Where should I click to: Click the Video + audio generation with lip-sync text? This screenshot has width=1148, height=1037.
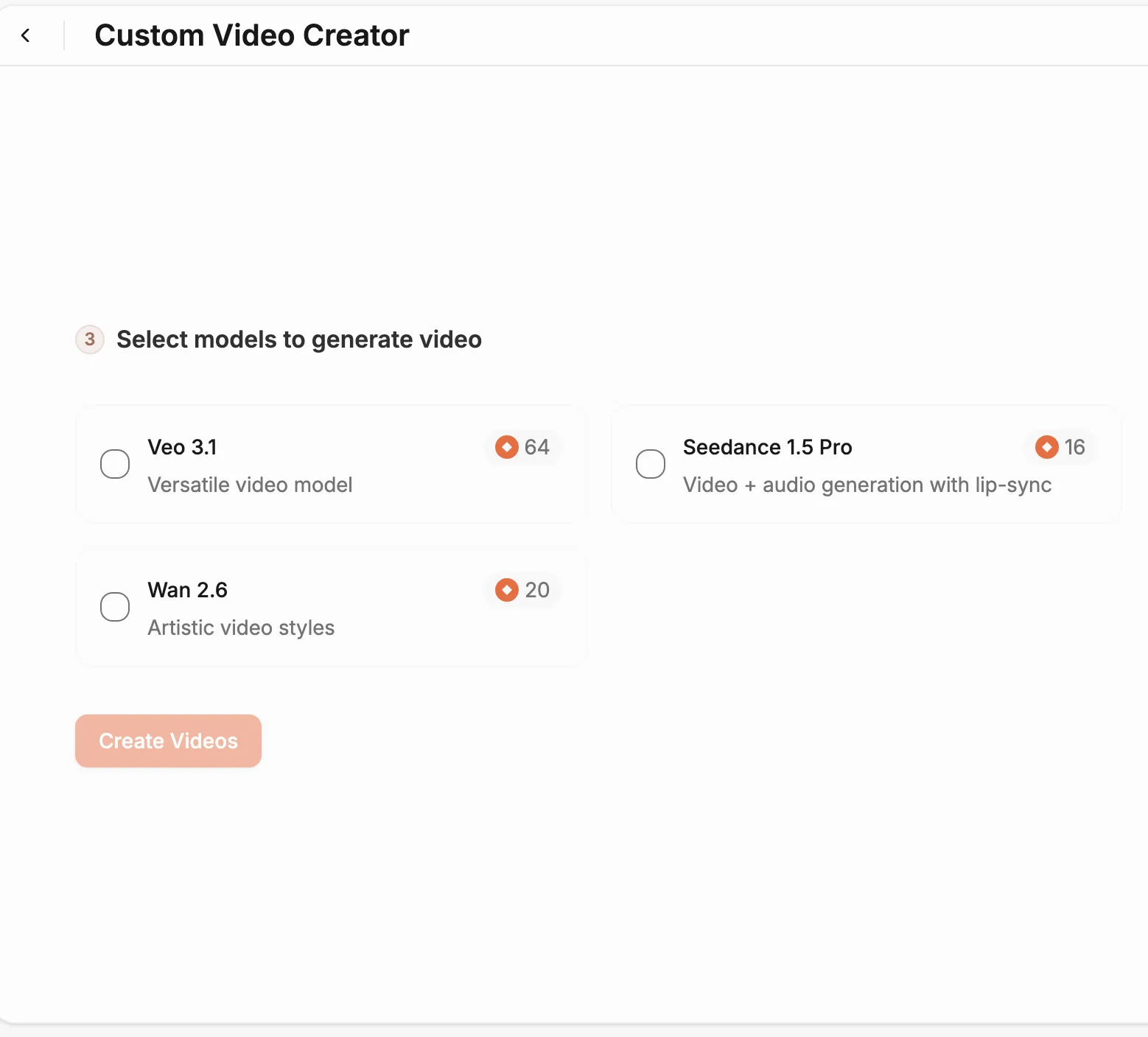[x=867, y=485]
